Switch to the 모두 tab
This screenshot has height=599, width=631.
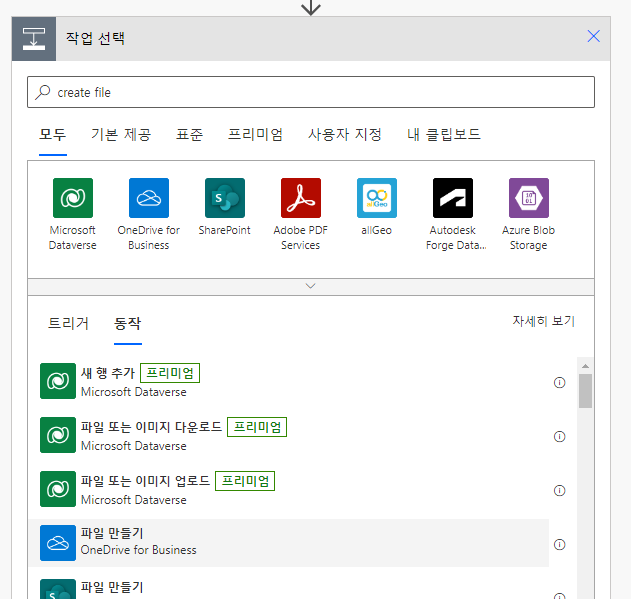(53, 134)
